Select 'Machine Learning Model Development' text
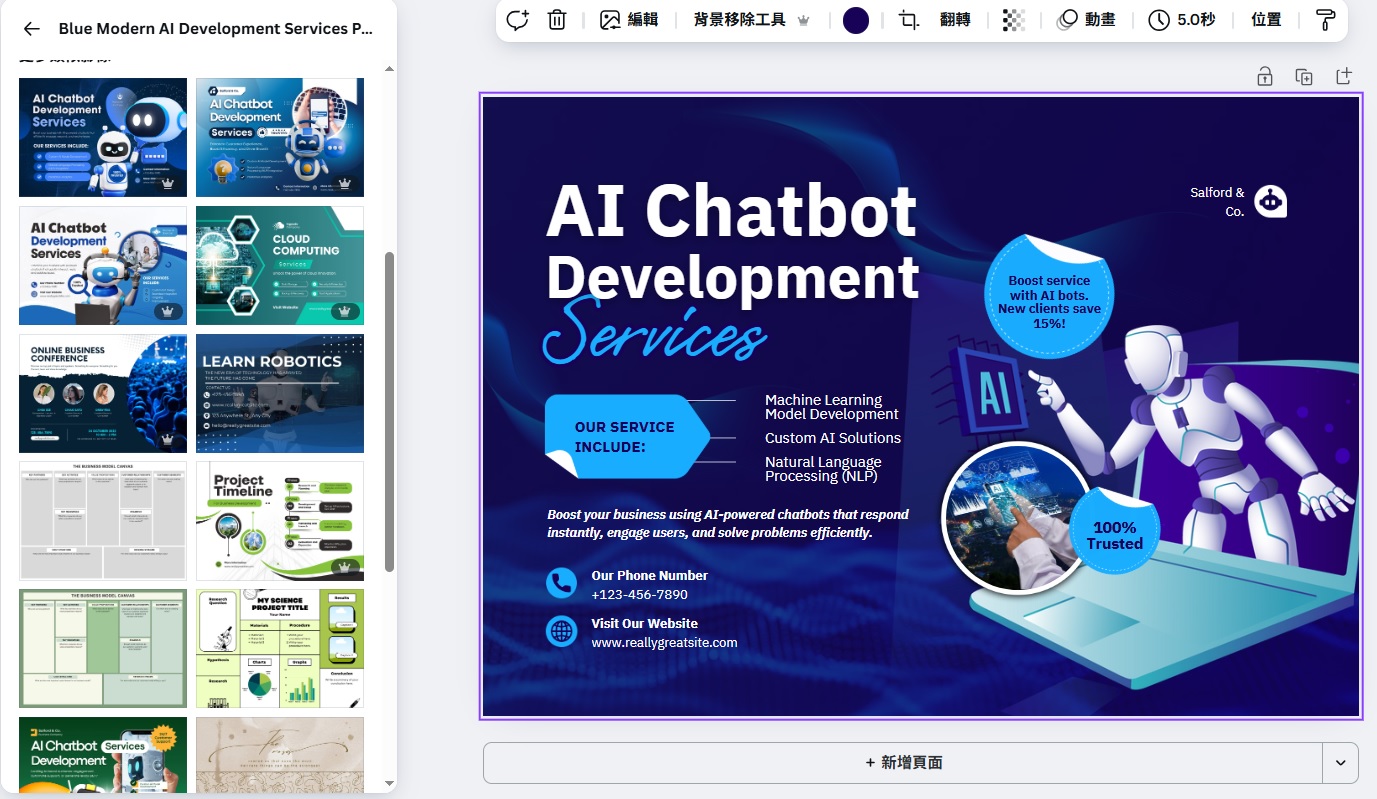Image resolution: width=1377 pixels, height=799 pixels. click(x=832, y=407)
